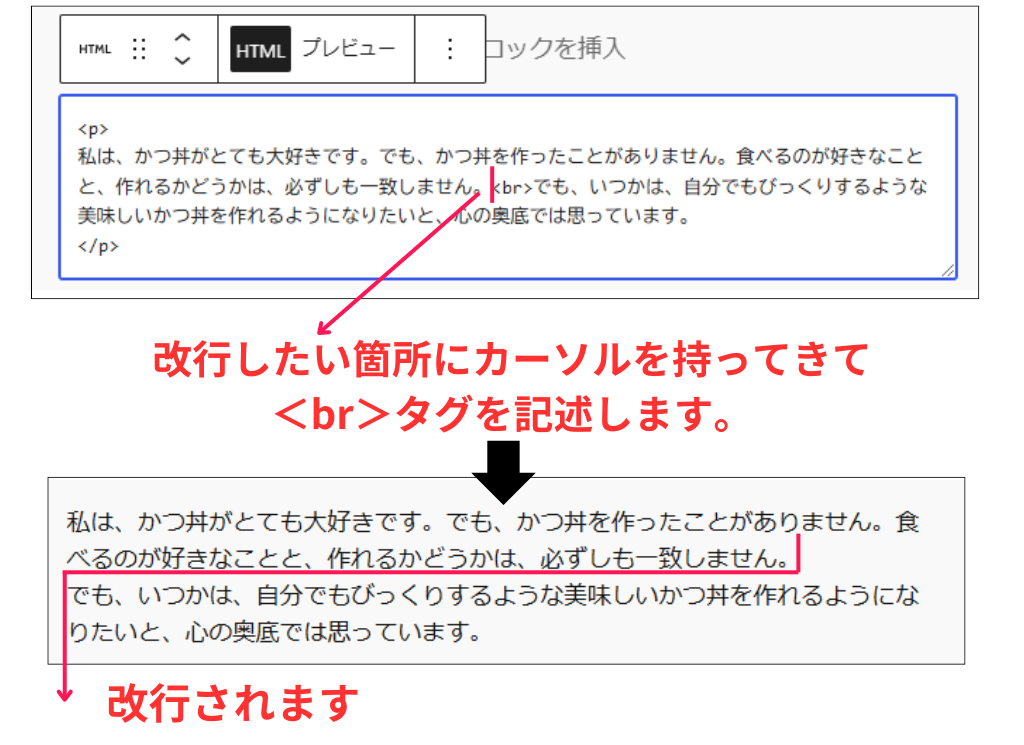Click the down chevron in the toolbar

pyautogui.click(x=183, y=58)
